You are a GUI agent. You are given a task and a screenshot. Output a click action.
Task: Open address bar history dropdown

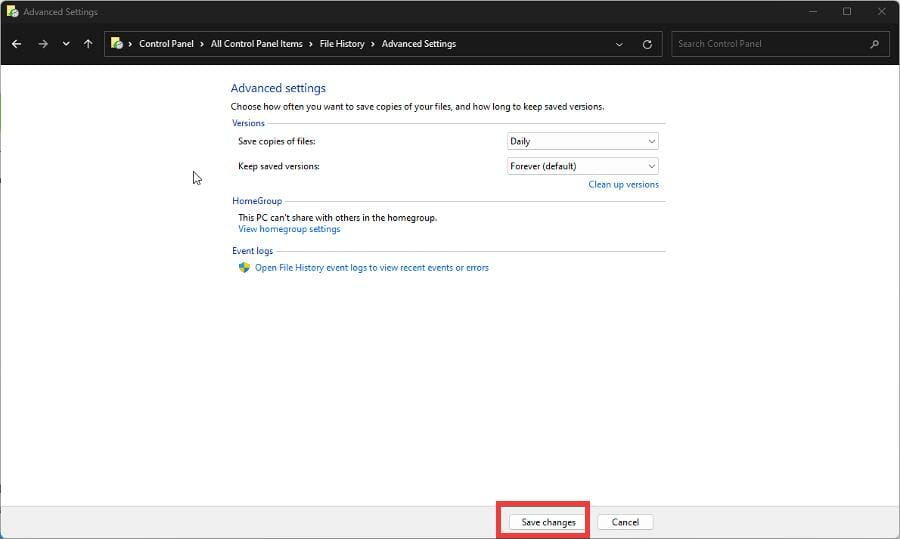coord(619,44)
